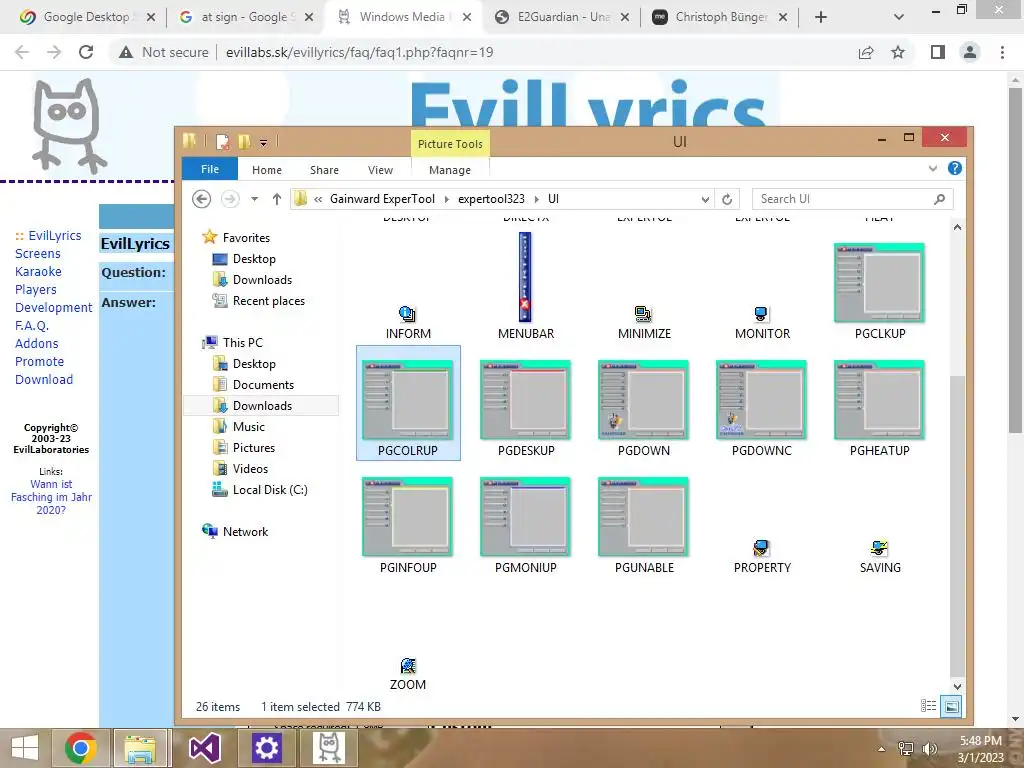This screenshot has width=1024, height=768.
Task: Open the Home ribbon tab
Action: 266,170
